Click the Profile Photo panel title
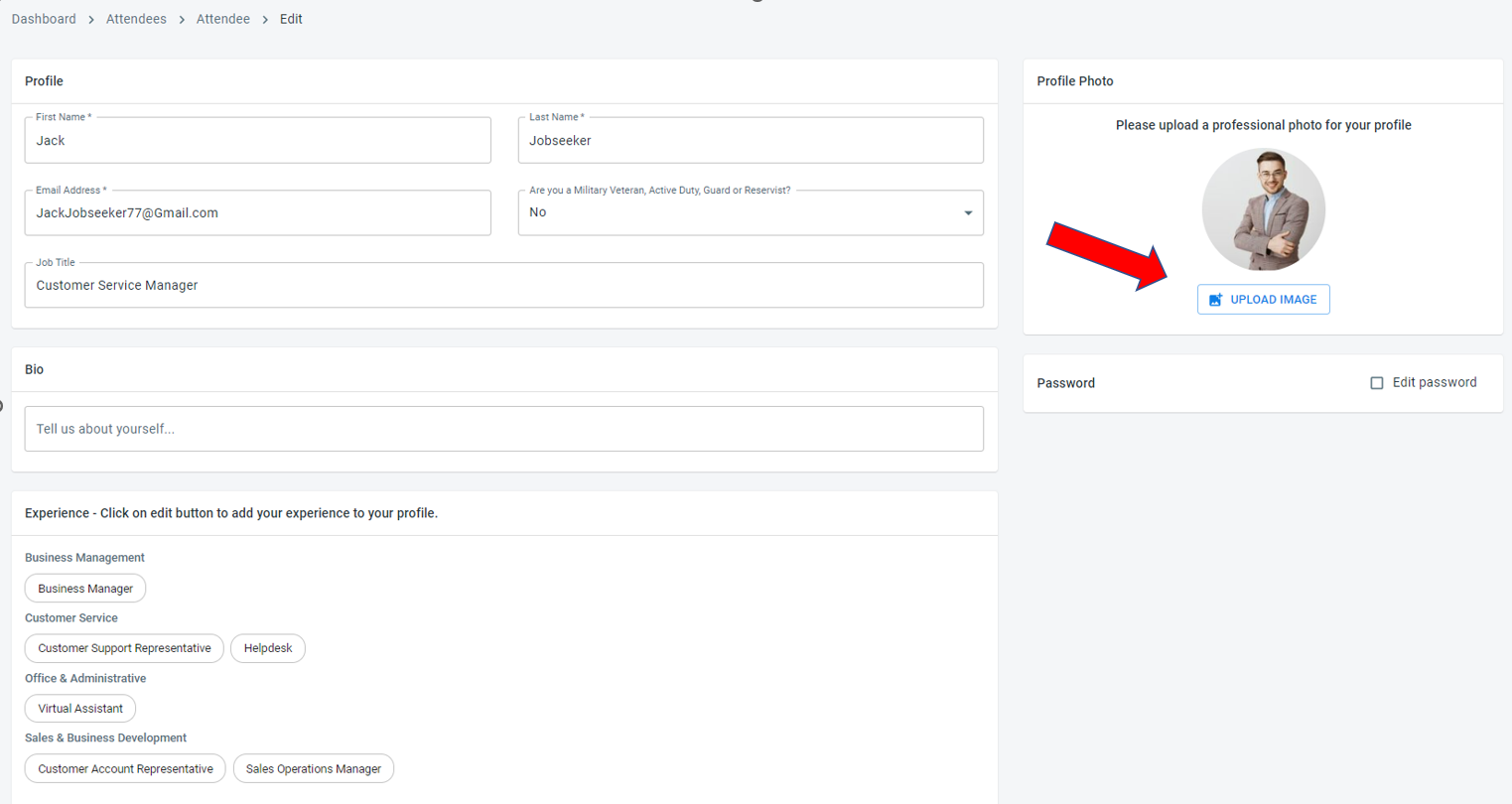Viewport: 1512px width, 804px height. pyautogui.click(x=1075, y=81)
